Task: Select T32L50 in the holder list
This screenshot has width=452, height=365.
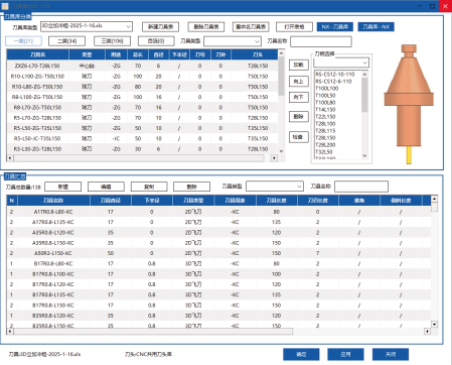Action: (x=324, y=152)
